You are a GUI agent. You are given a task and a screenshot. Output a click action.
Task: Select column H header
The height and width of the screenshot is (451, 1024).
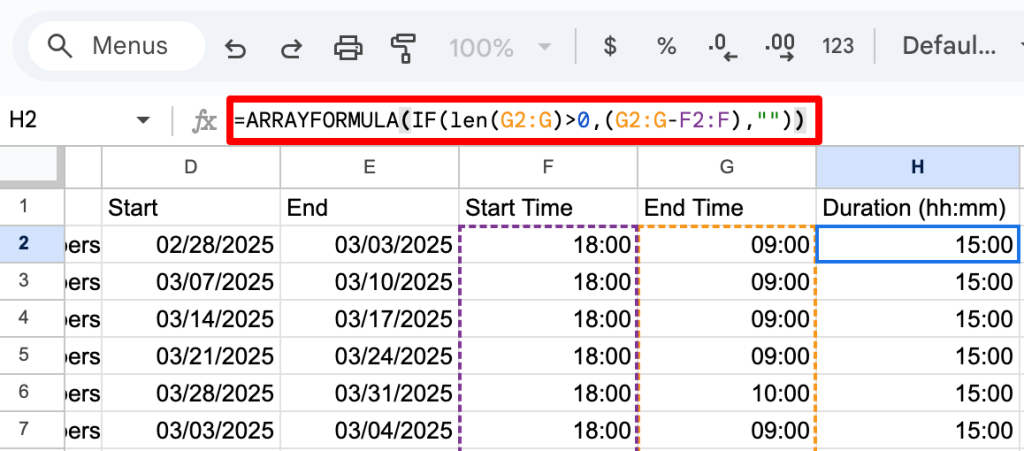pos(918,167)
